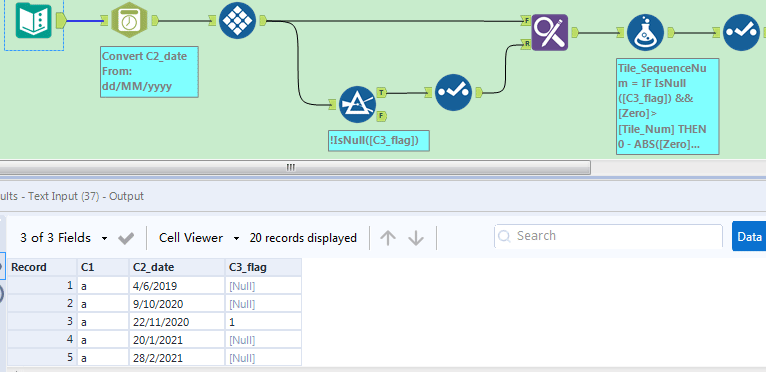Click the Tile tool output anchor
The width and height of the screenshot is (766, 372).
point(262,20)
